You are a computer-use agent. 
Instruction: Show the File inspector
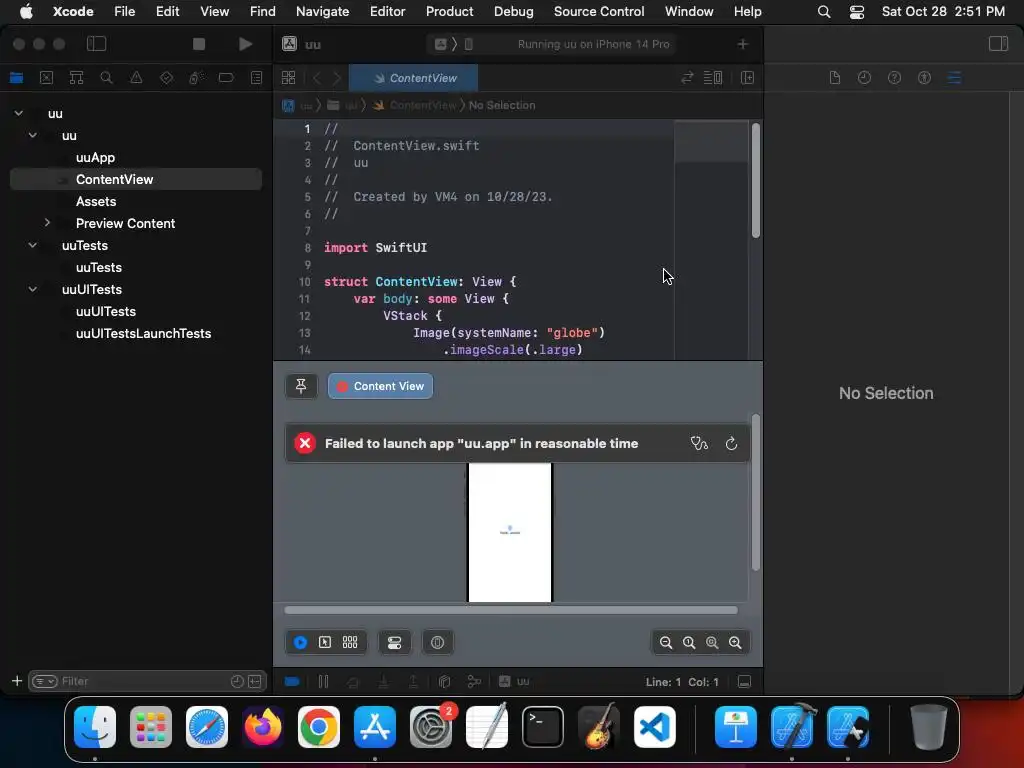835,78
